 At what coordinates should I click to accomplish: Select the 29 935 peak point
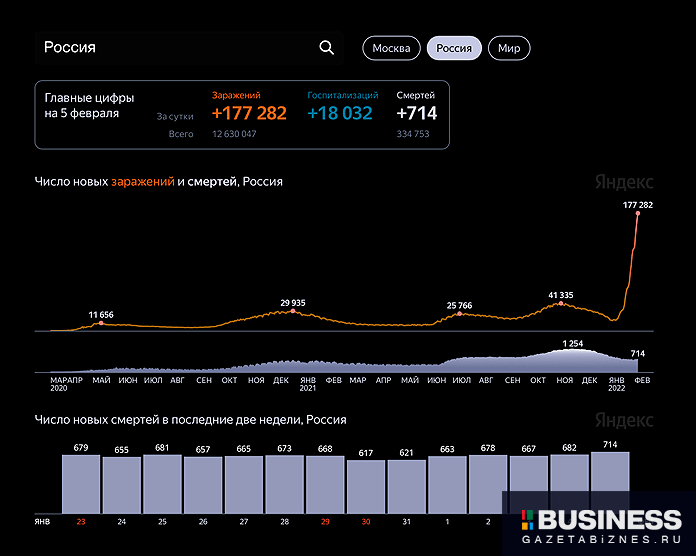point(292,311)
